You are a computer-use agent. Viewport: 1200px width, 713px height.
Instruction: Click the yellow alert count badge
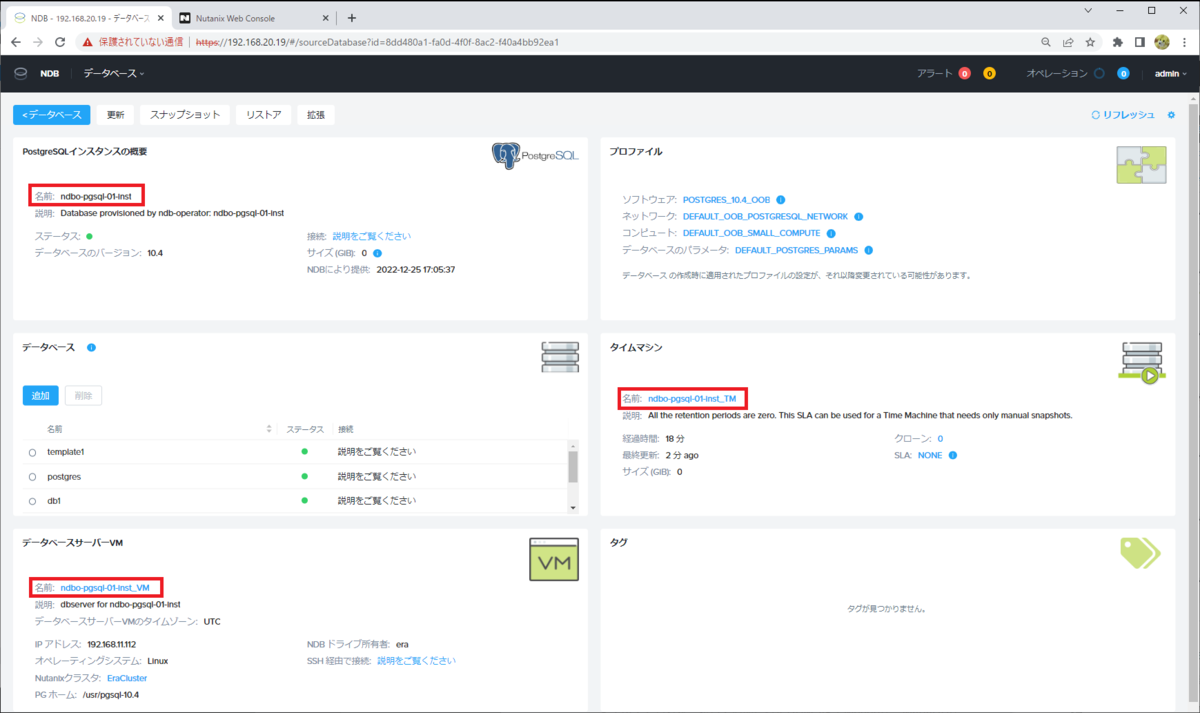pos(989,73)
